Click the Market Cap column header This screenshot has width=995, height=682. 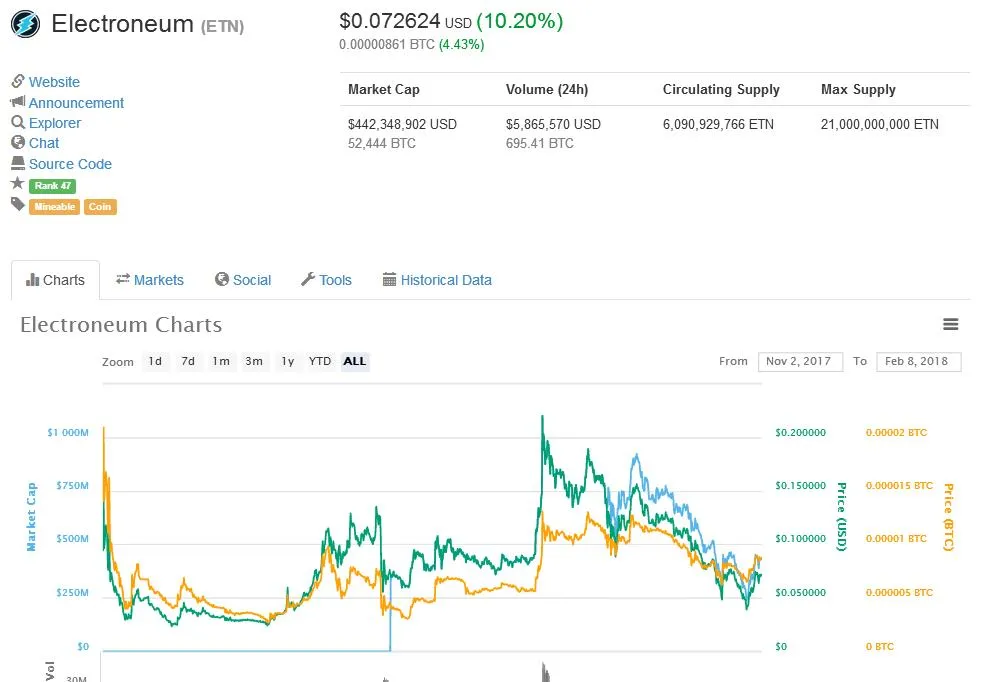click(384, 89)
